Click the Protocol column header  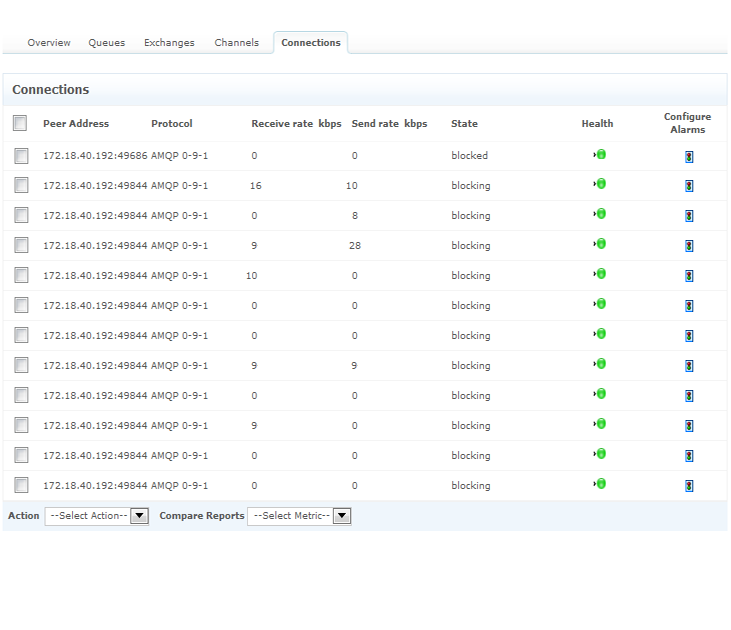point(172,124)
